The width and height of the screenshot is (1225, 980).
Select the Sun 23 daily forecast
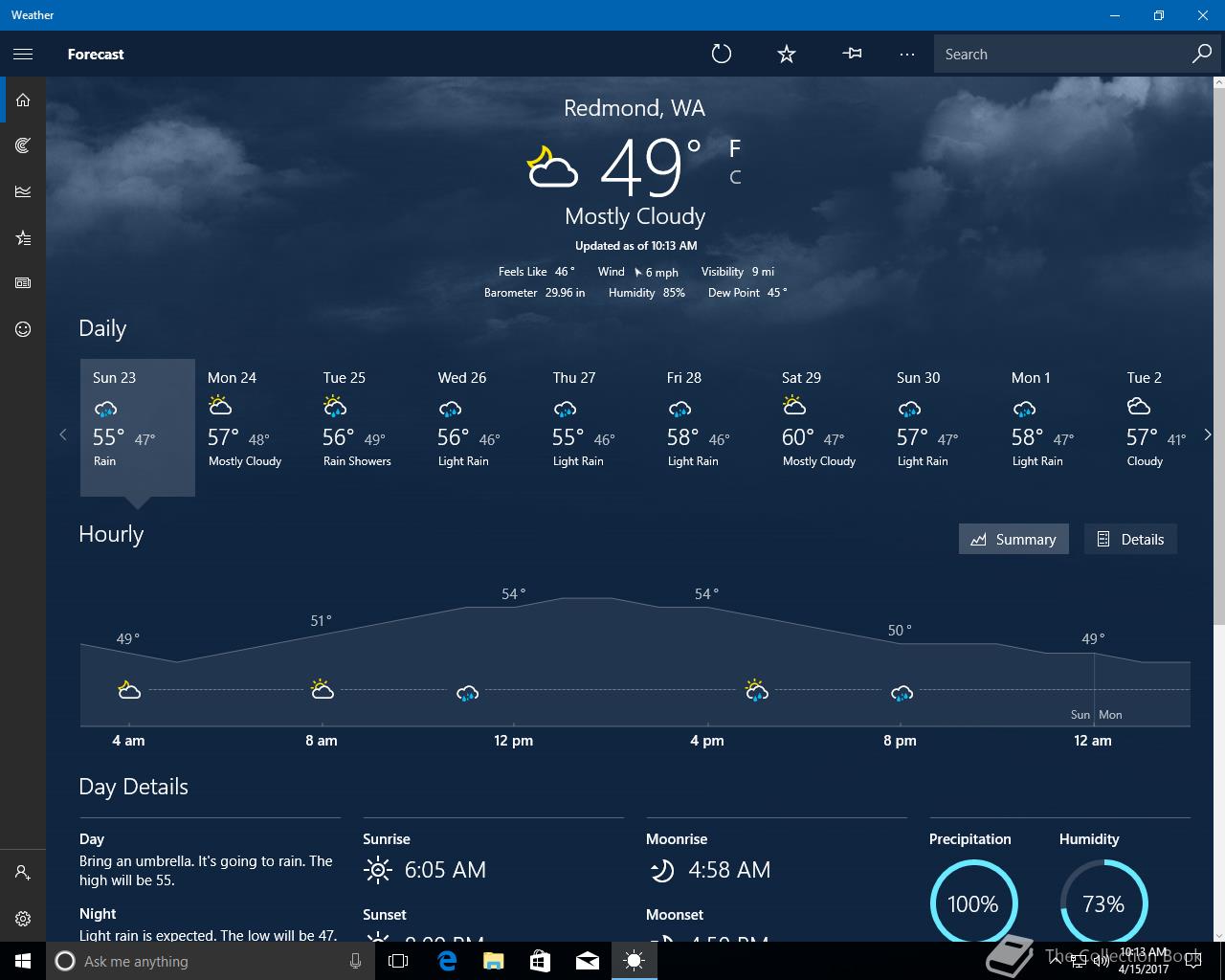(138, 428)
